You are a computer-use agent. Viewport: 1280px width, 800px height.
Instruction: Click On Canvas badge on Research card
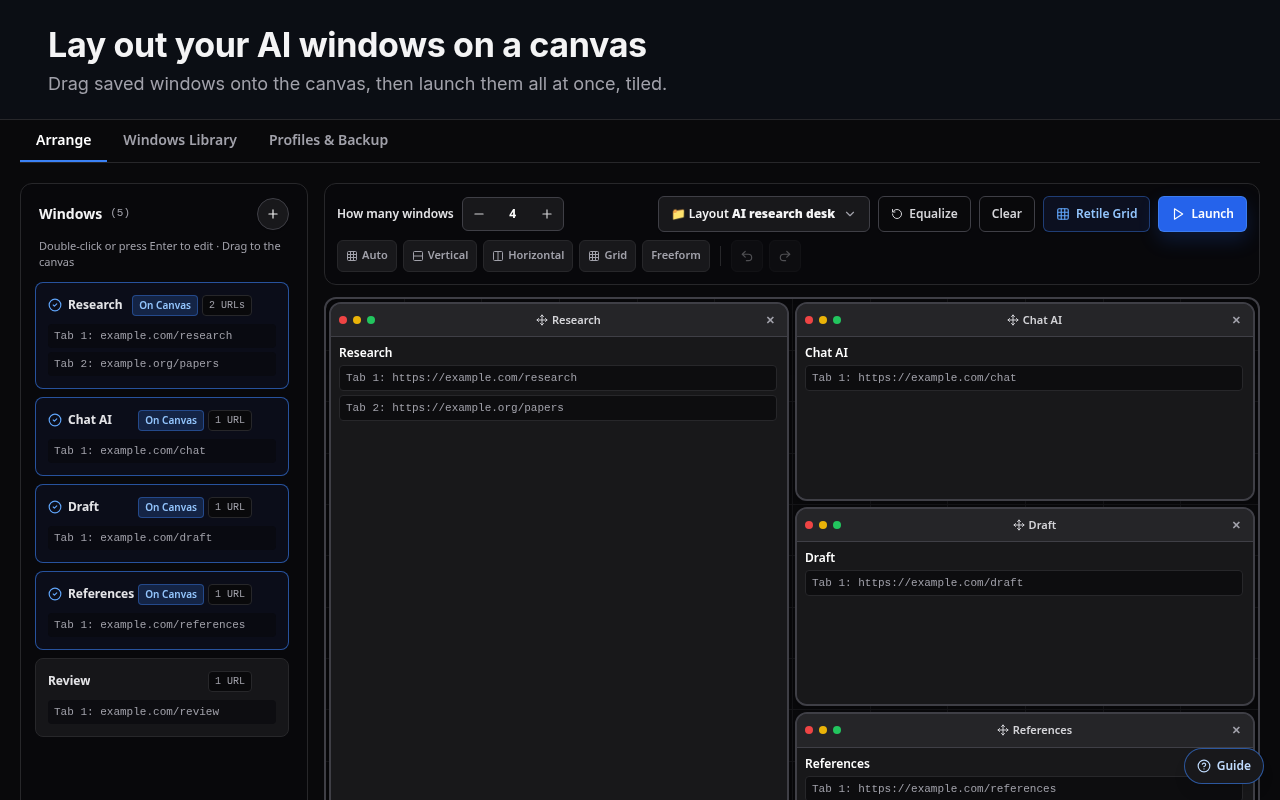(x=165, y=305)
